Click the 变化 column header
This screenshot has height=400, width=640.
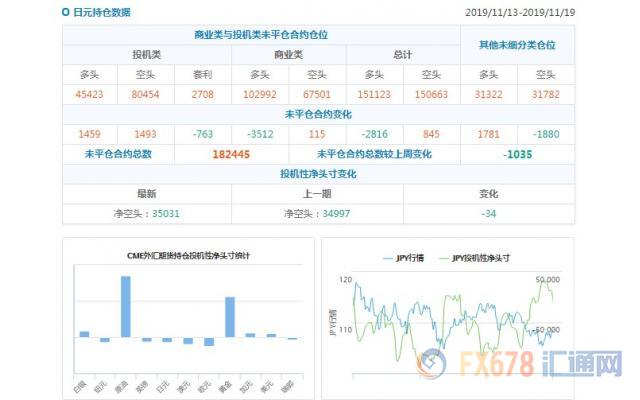[489, 194]
